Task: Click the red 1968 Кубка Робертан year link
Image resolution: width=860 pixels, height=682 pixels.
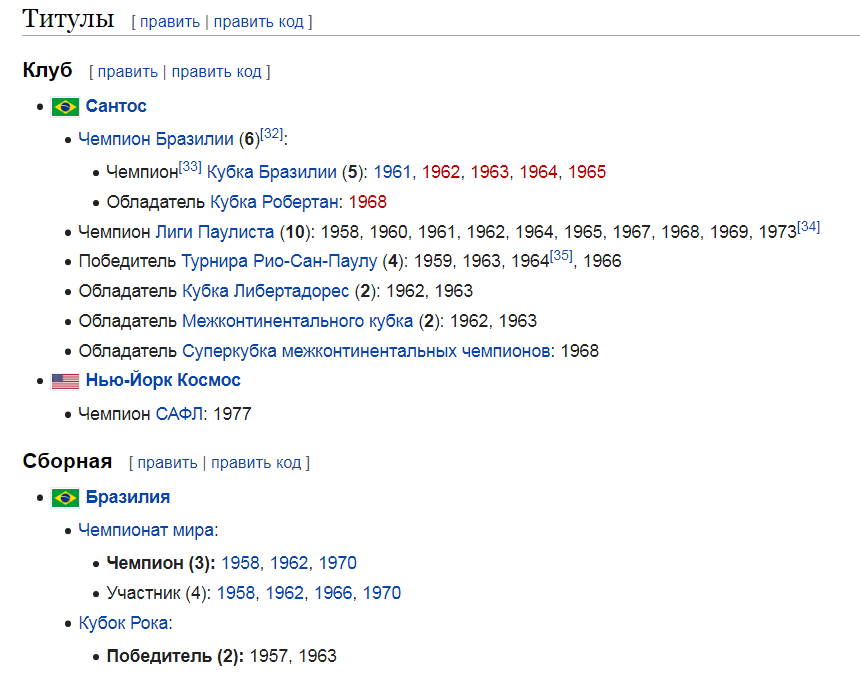Action: click(367, 202)
